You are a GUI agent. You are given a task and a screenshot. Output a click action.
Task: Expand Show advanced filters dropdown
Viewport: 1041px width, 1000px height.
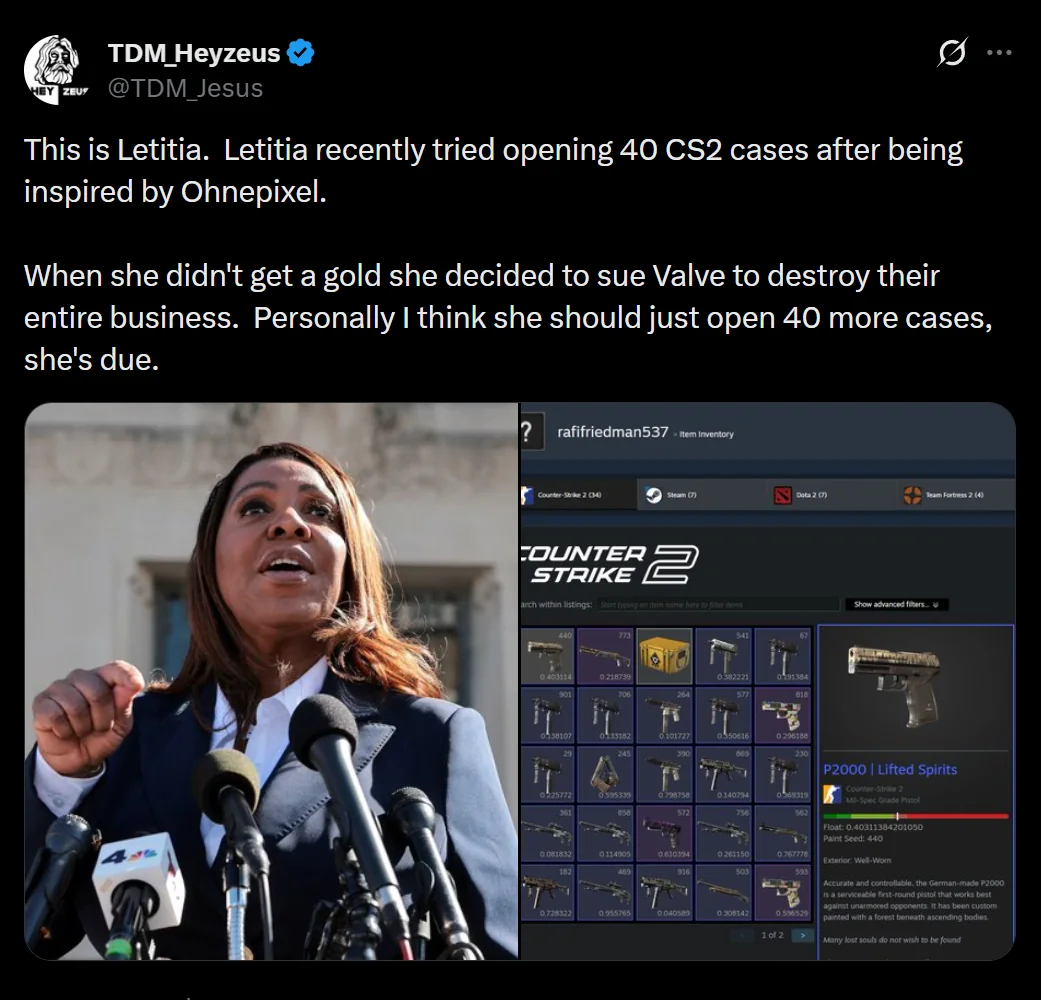(x=896, y=604)
